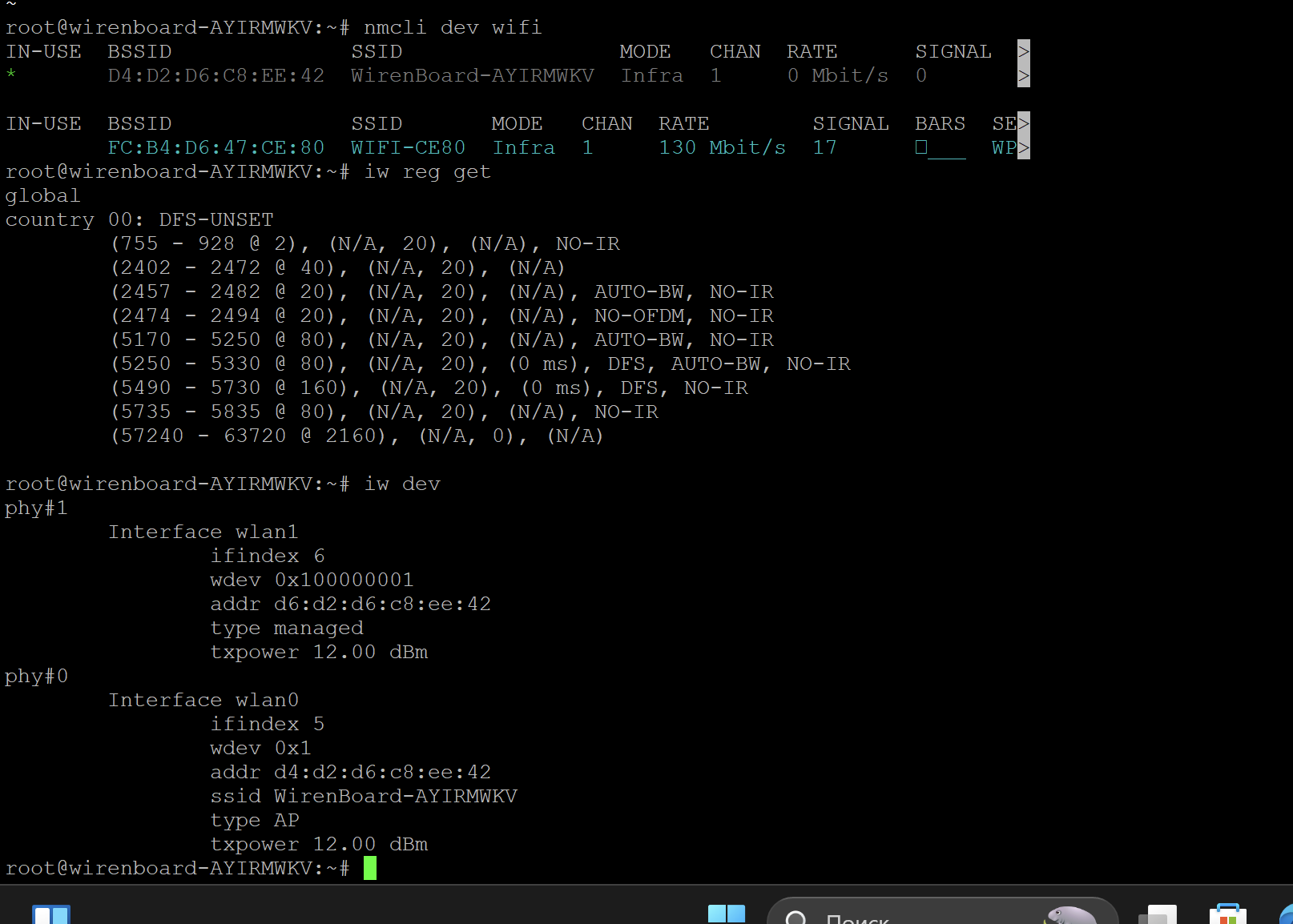Screen dimensions: 1293x924
Task: Click the 'Interface wlan1' line
Action: point(203,532)
